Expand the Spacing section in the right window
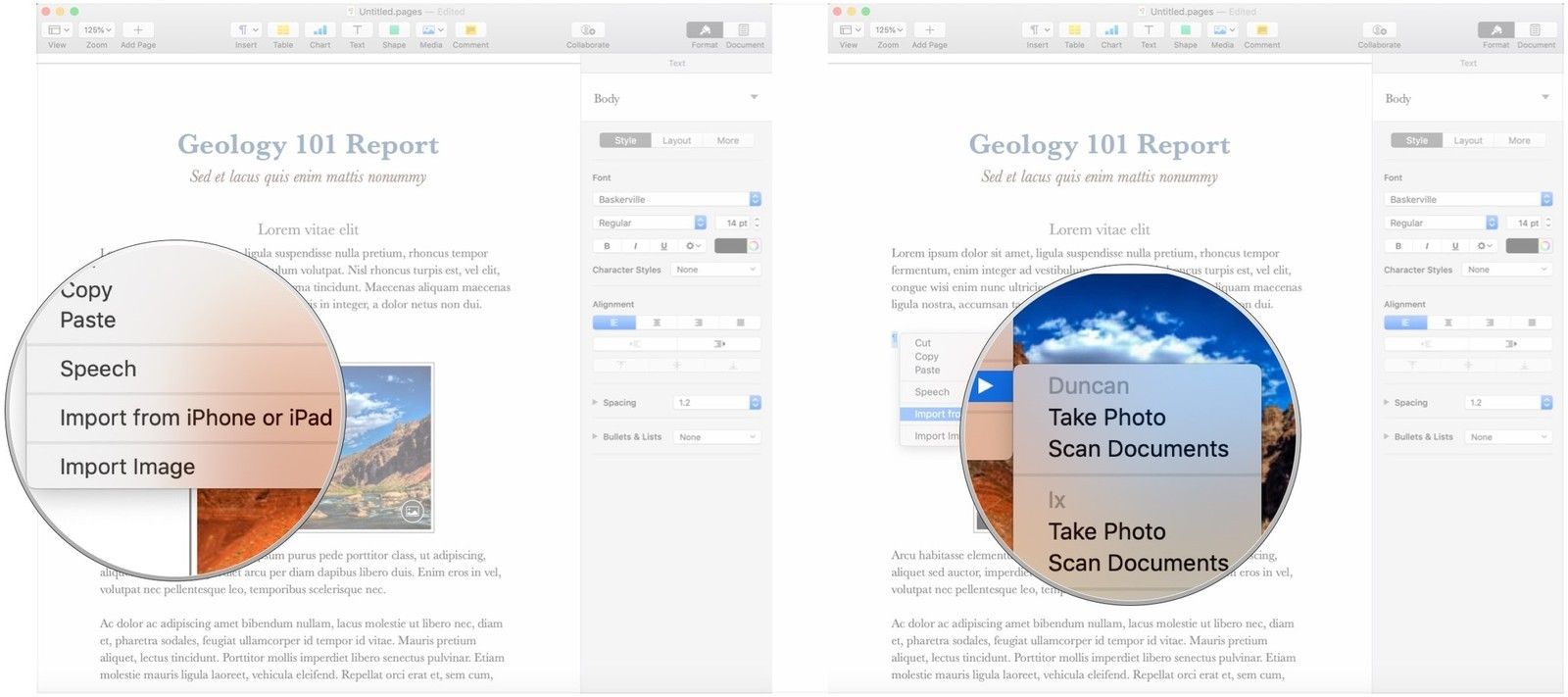Screen dimensions: 1568x697 1386,402
